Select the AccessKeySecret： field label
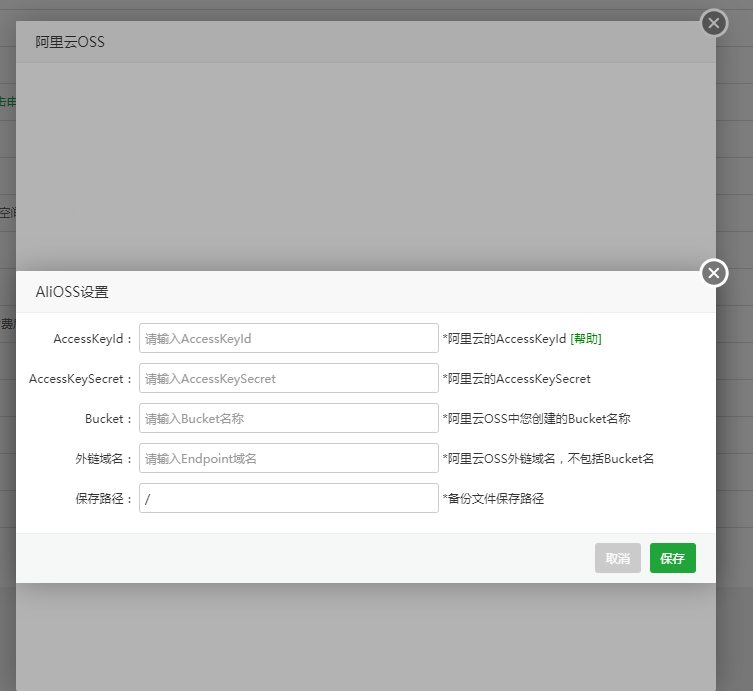Viewport: 753px width, 691px height. pos(81,378)
